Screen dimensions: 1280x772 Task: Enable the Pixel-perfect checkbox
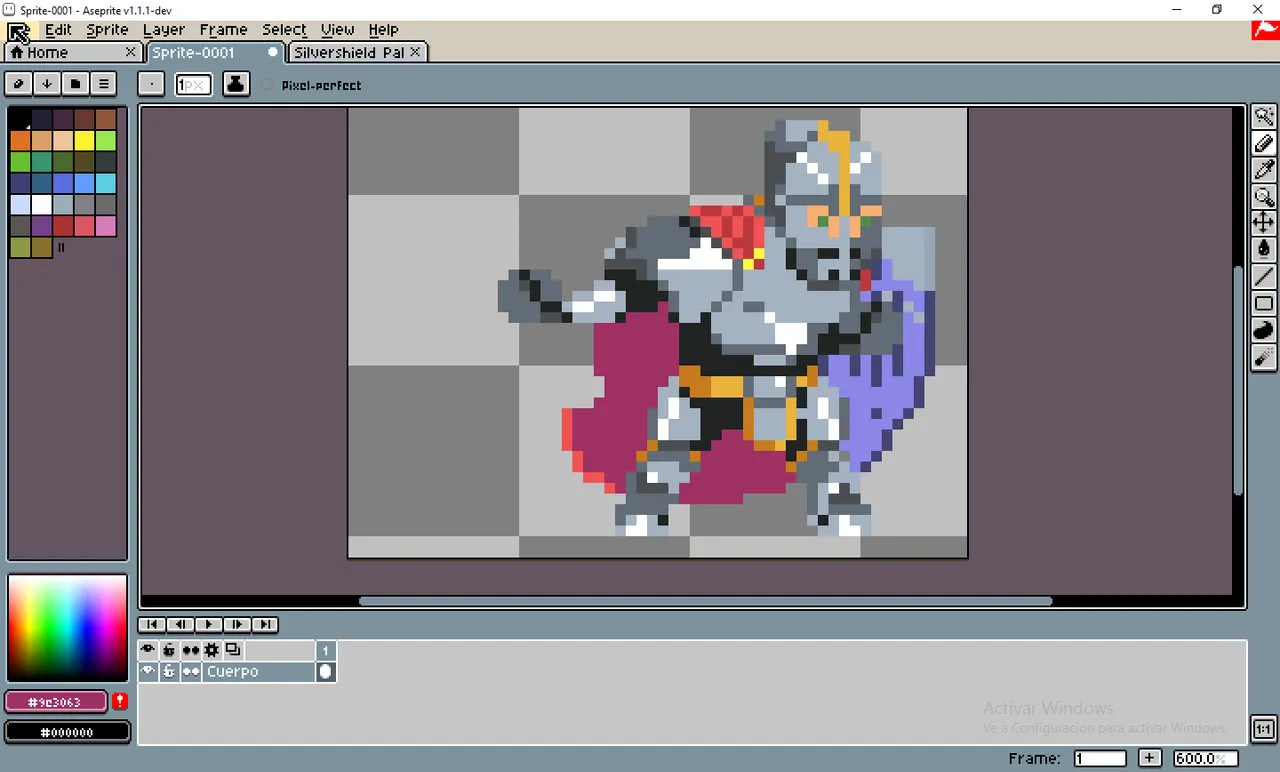coord(268,85)
